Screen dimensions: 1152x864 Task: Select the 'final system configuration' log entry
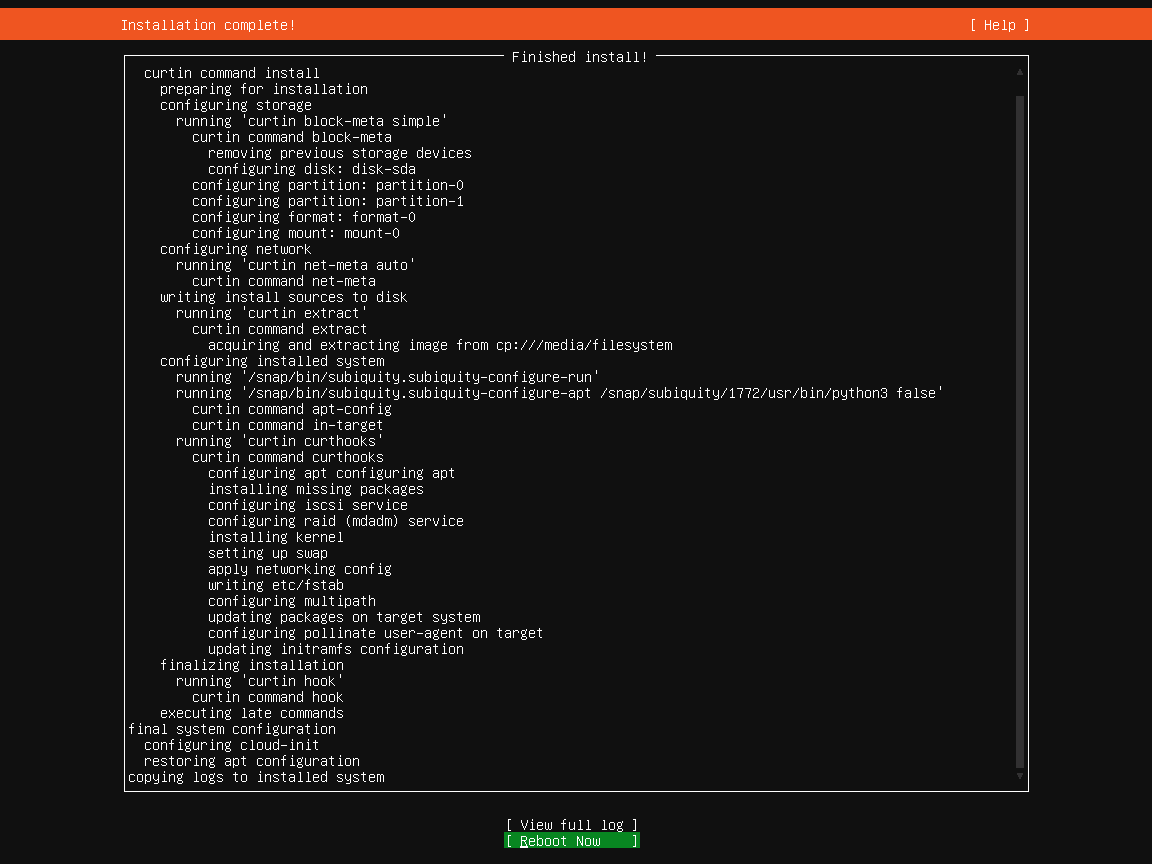click(232, 729)
